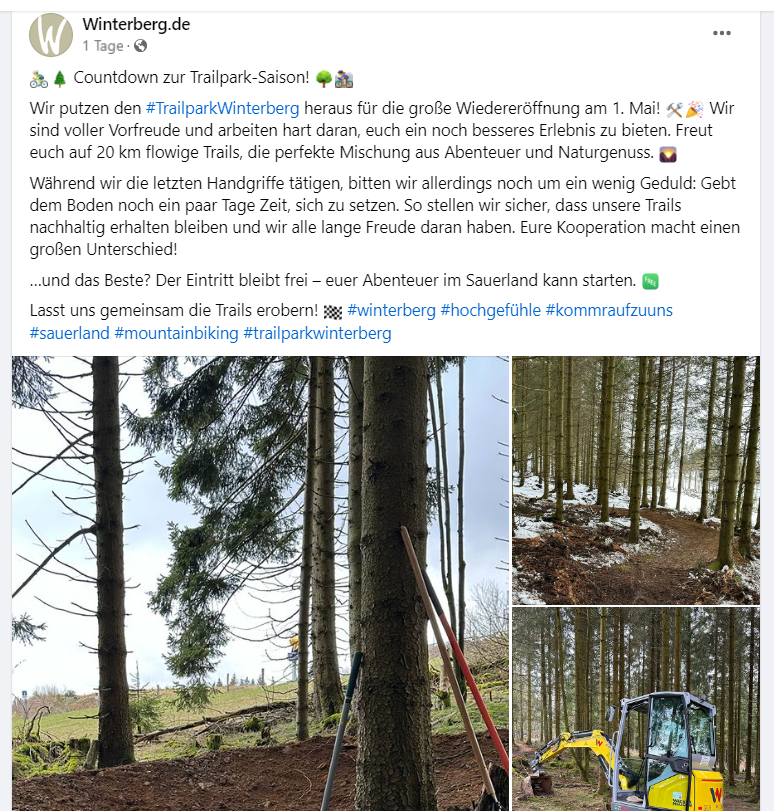
Task: Click the "1 Tage" post timestamp
Action: pyautogui.click(x=103, y=46)
